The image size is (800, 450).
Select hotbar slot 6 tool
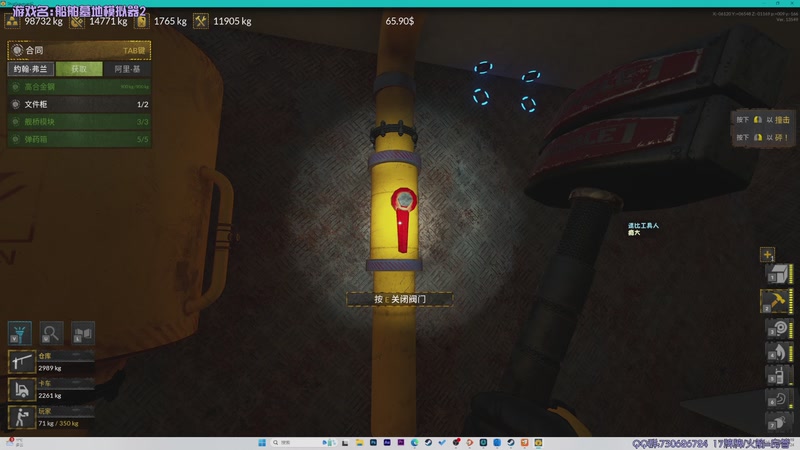(x=779, y=398)
